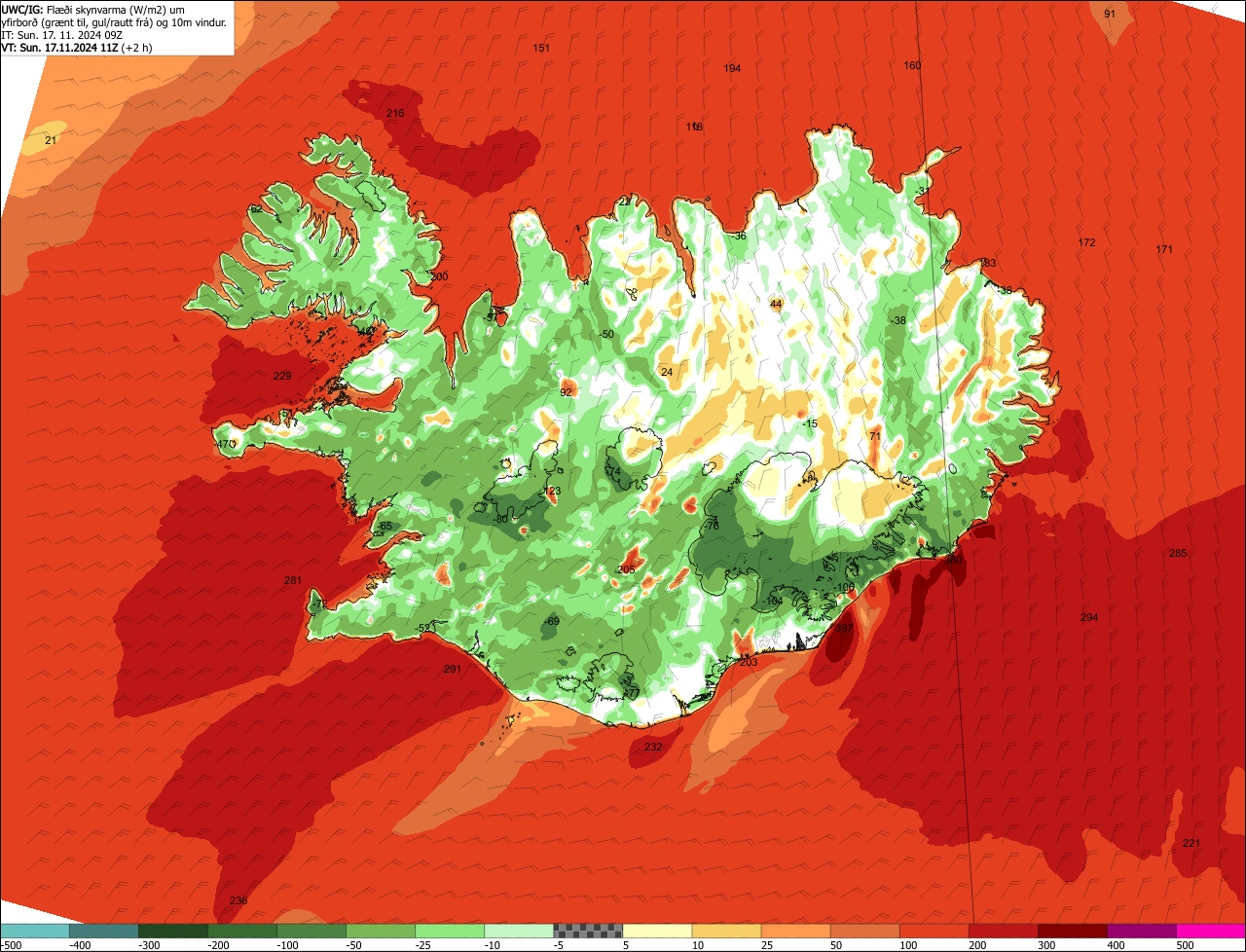
Task: Click the checkered -5 to 5 legend swatch
Action: tap(588, 931)
